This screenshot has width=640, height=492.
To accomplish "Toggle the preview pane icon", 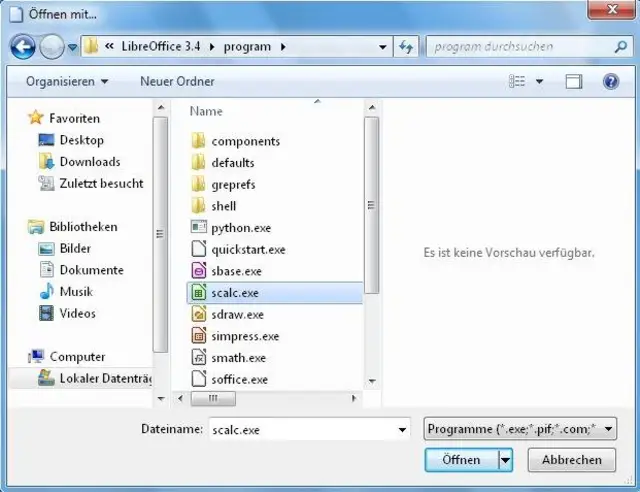I will (x=573, y=82).
